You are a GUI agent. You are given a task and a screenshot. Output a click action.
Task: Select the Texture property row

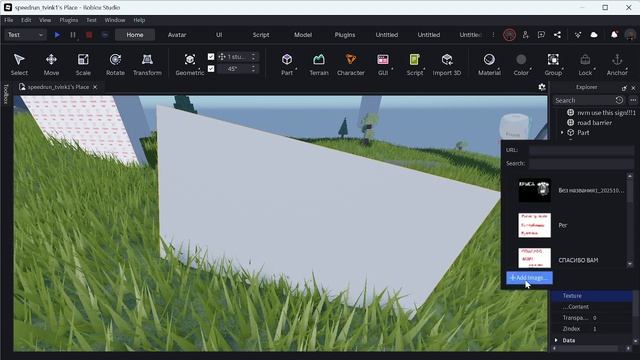591,296
